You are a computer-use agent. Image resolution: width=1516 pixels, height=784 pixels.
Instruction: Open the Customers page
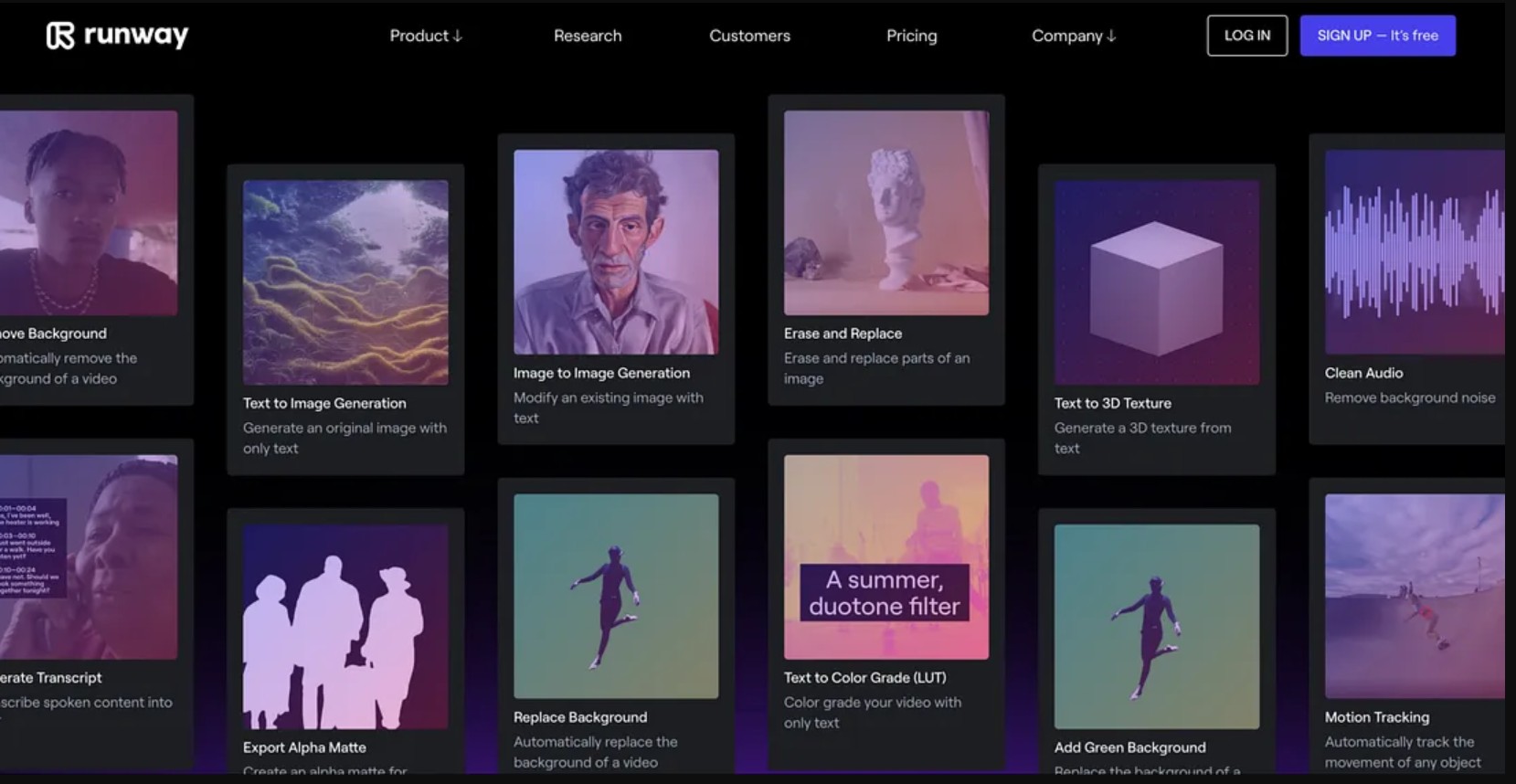coord(749,36)
